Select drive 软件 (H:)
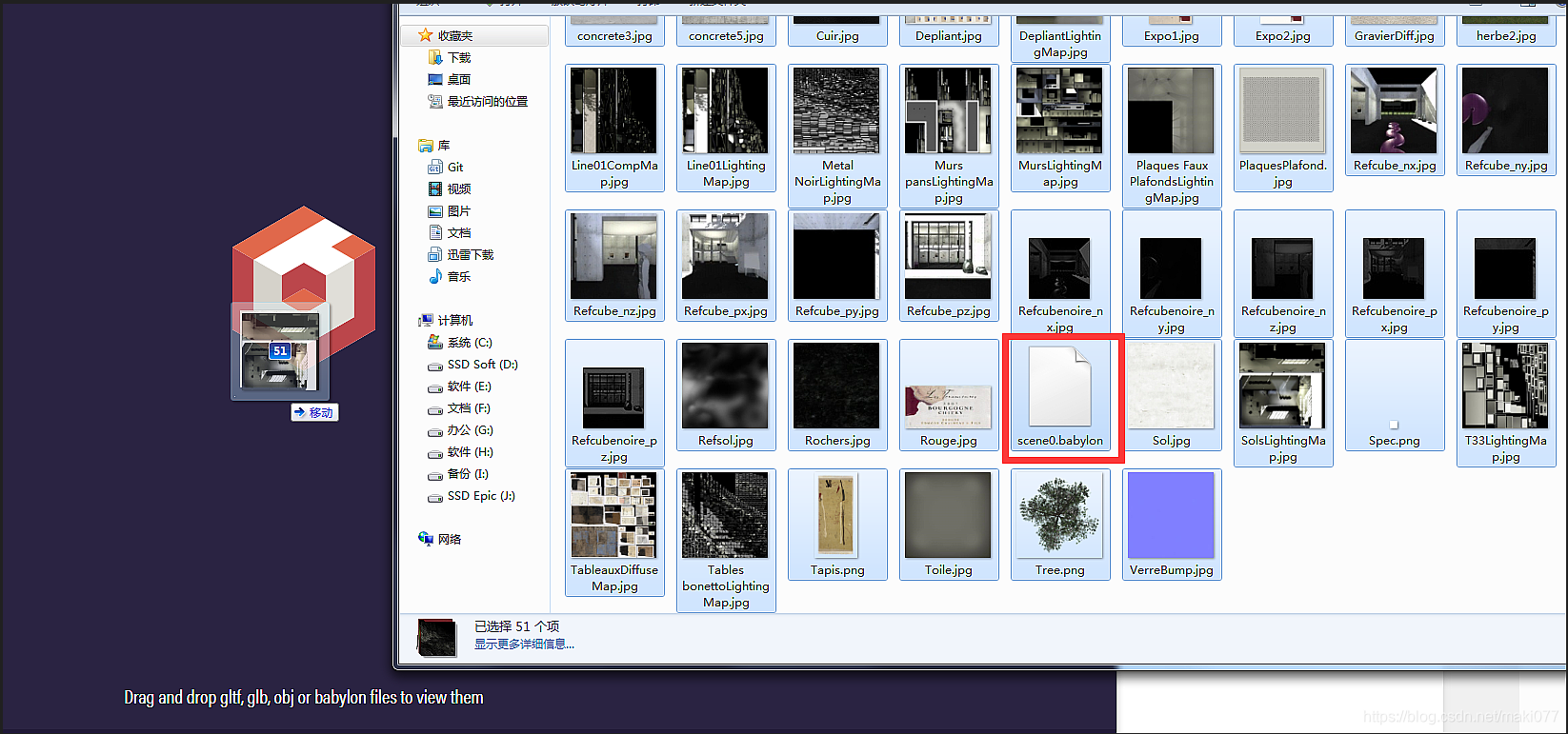 click(x=460, y=452)
